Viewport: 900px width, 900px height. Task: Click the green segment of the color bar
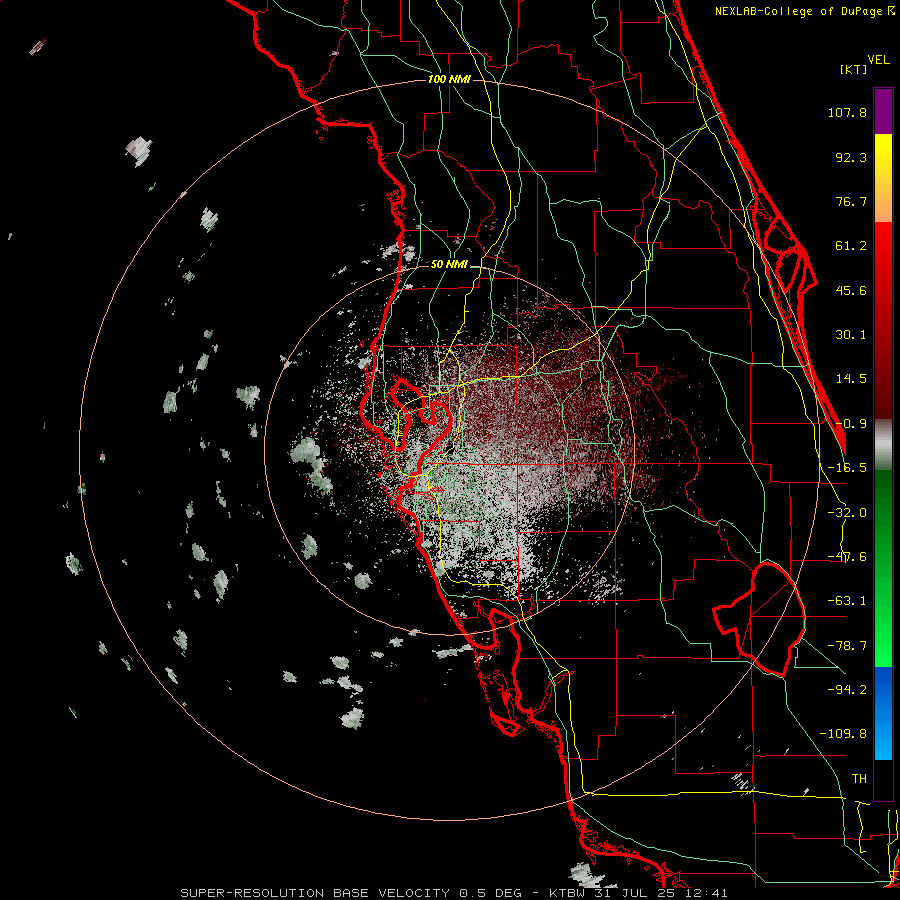tap(883, 568)
